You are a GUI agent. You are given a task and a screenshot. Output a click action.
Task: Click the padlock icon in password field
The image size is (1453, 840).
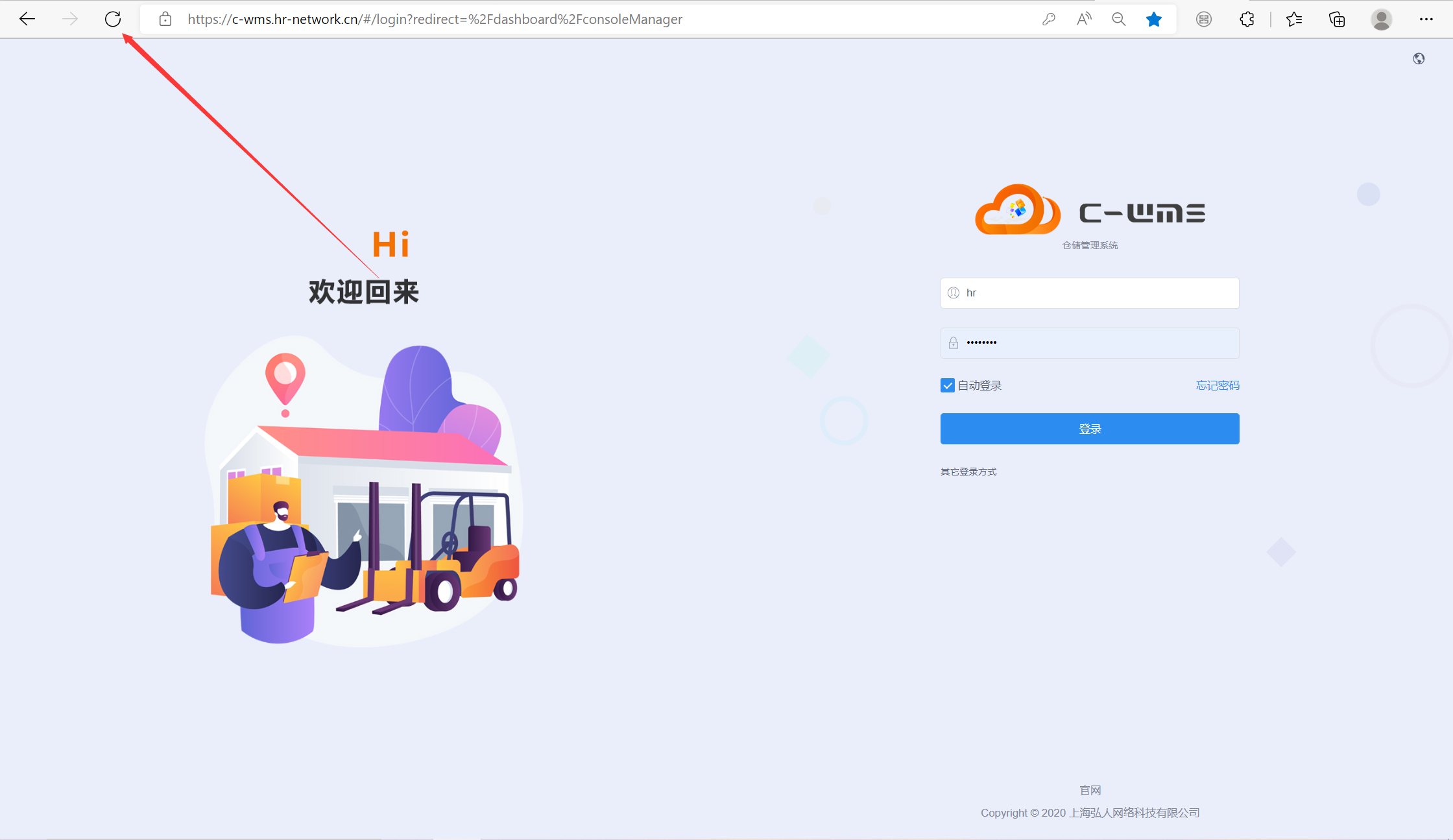click(x=954, y=343)
